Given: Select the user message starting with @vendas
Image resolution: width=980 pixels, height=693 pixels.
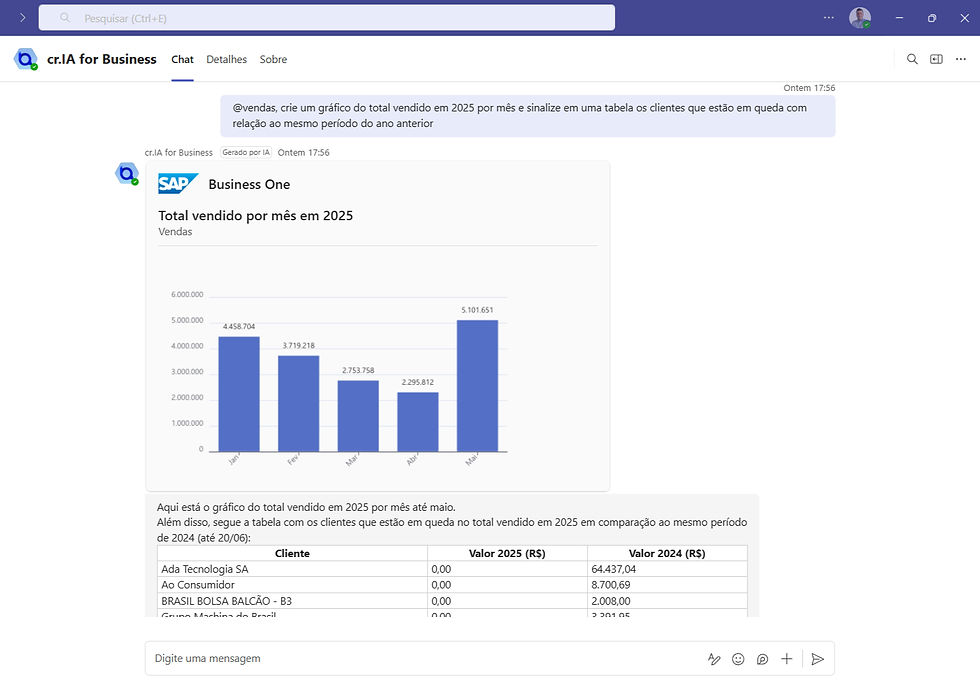Looking at the screenshot, I should click(528, 116).
